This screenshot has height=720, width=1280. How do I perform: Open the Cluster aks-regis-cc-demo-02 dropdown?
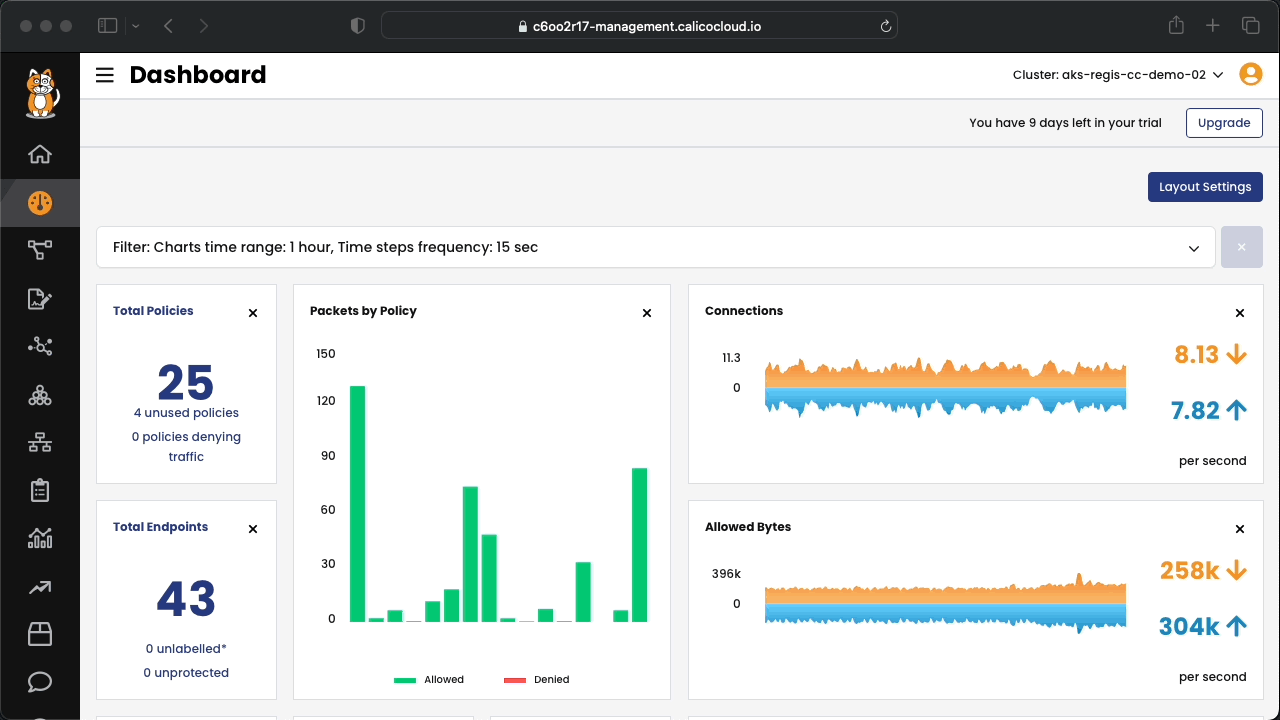(1118, 75)
